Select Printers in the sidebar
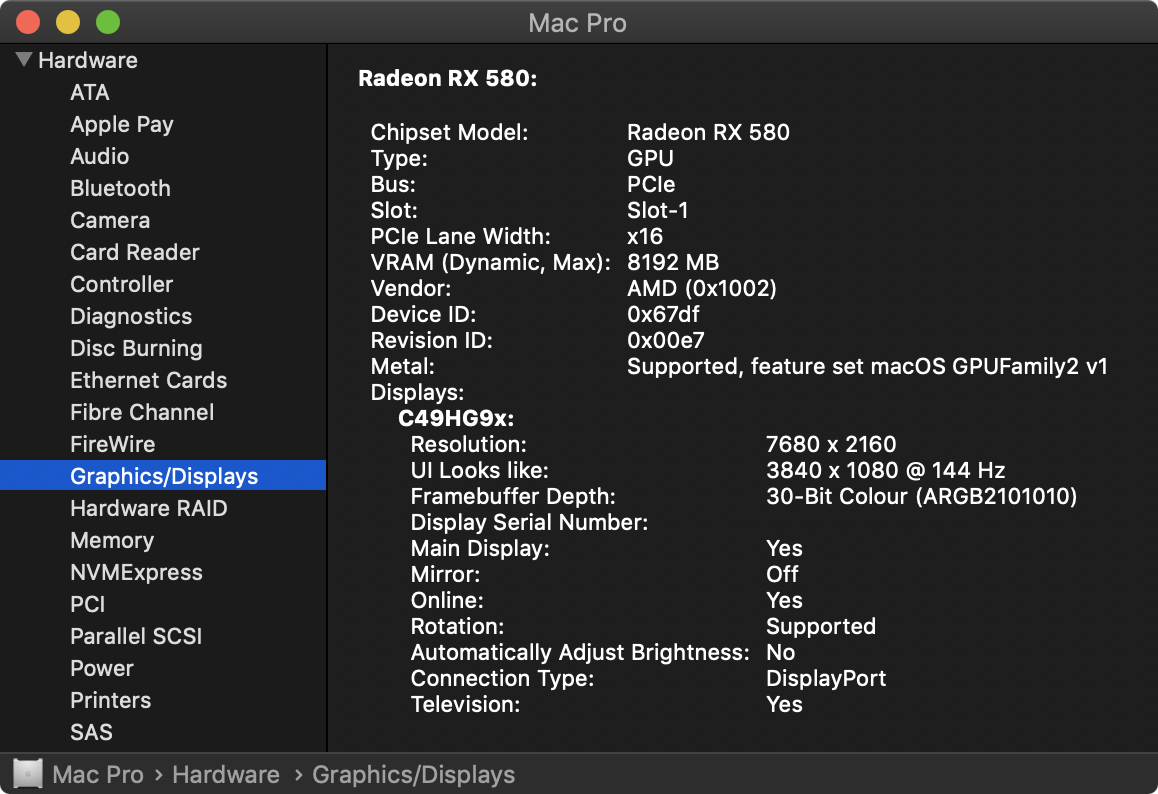The width and height of the screenshot is (1158, 794). point(110,700)
